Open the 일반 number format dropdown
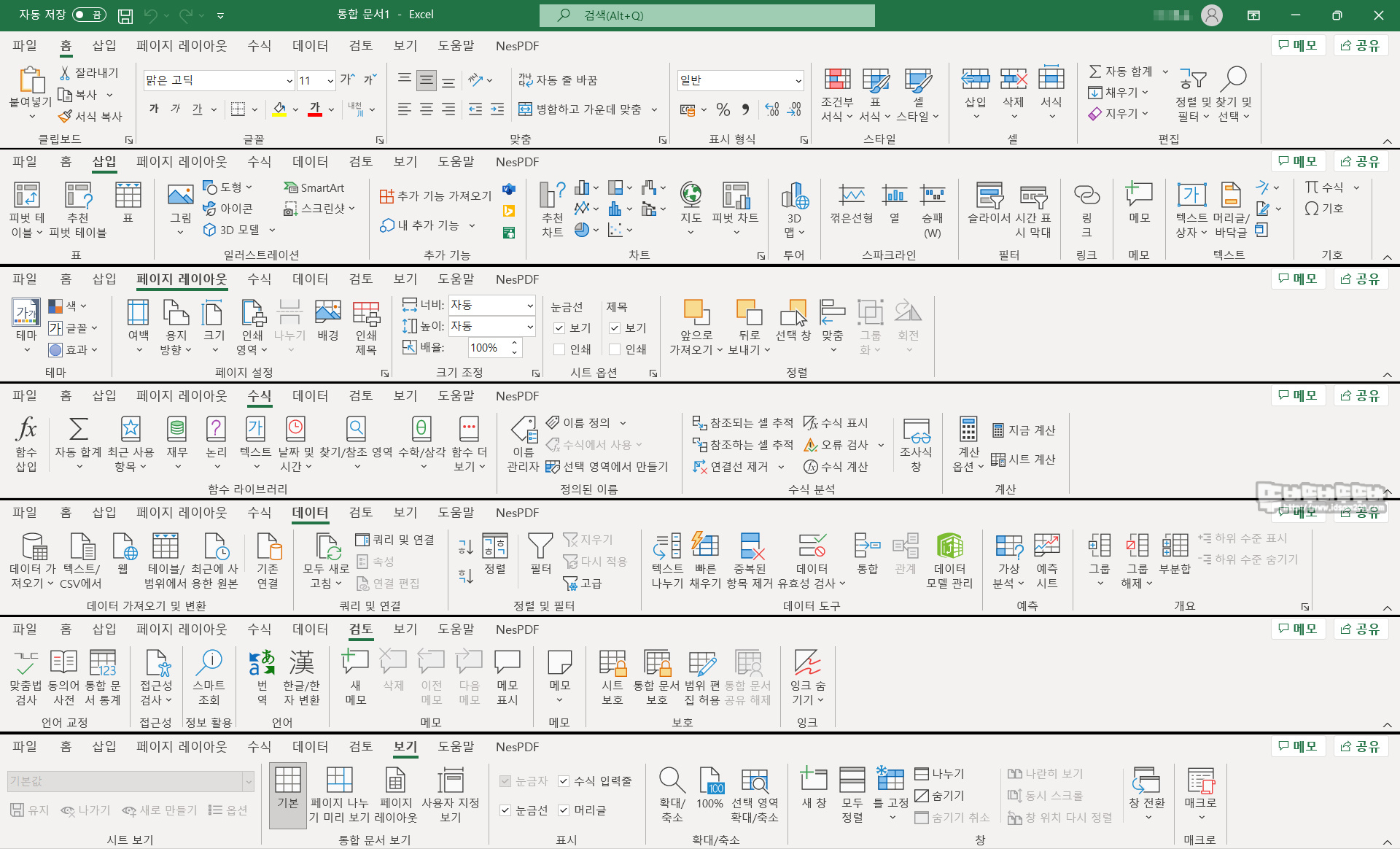Screen dimensions: 1400x849 click(x=798, y=80)
